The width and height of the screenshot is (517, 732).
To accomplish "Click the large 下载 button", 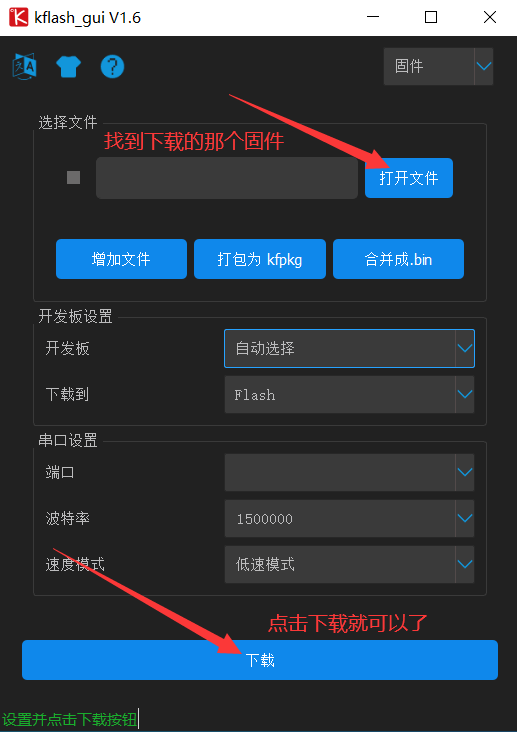I will click(x=260, y=660).
